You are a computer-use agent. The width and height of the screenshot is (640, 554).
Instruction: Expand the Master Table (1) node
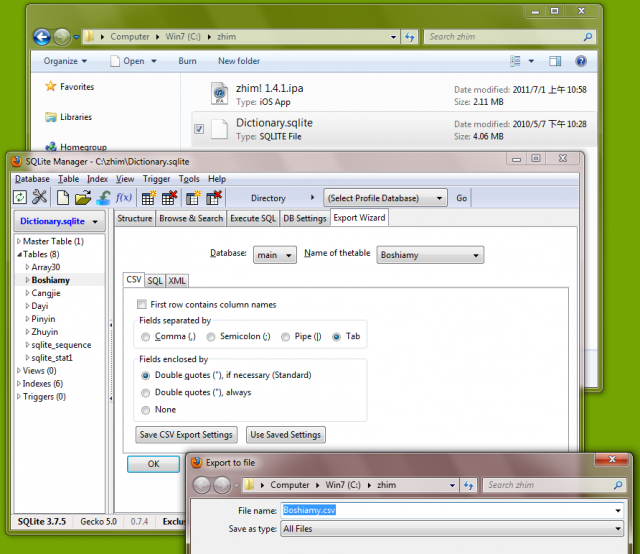19,241
